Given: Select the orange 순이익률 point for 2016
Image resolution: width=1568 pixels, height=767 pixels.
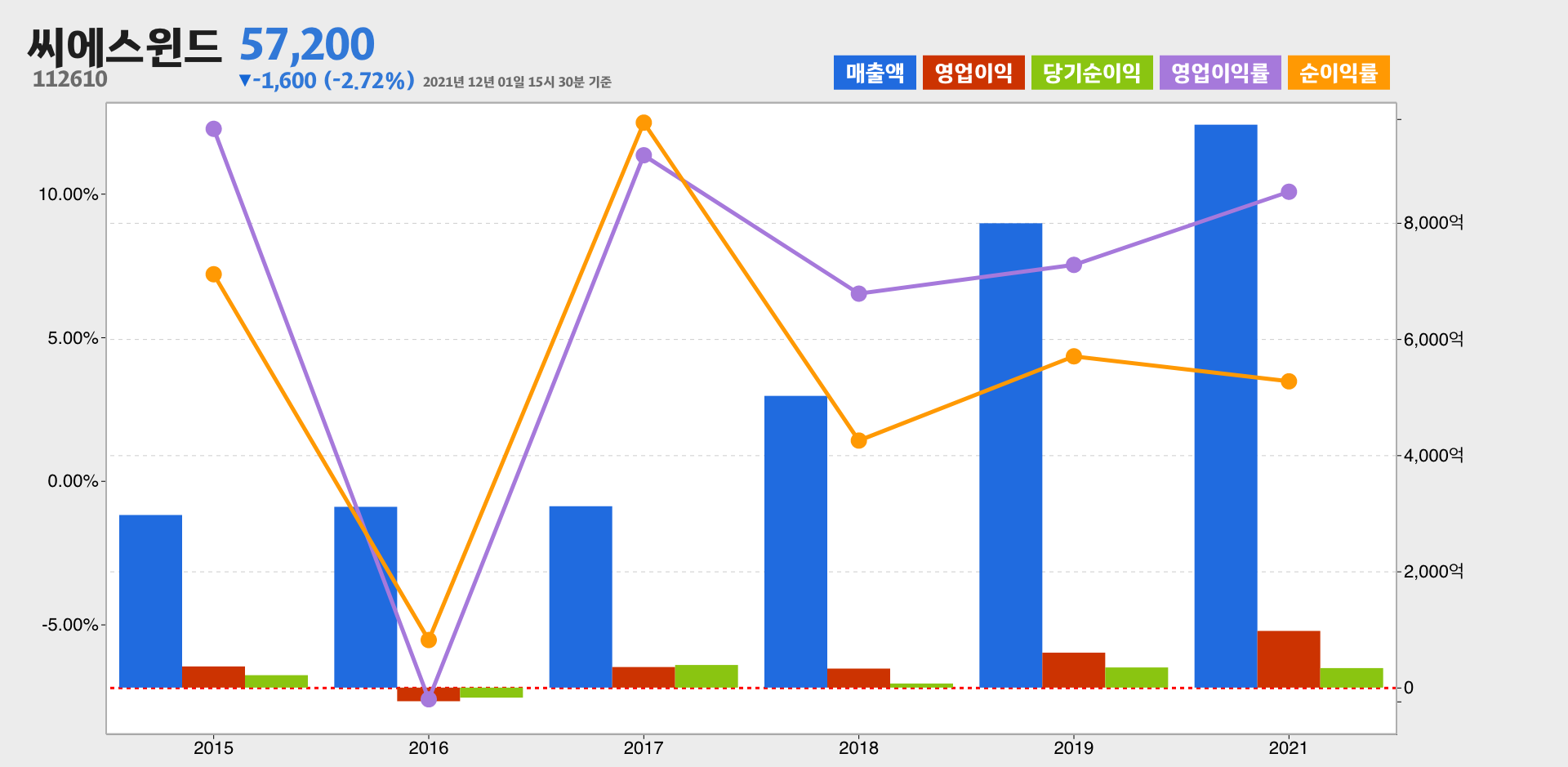Looking at the screenshot, I should pyautogui.click(x=429, y=640).
